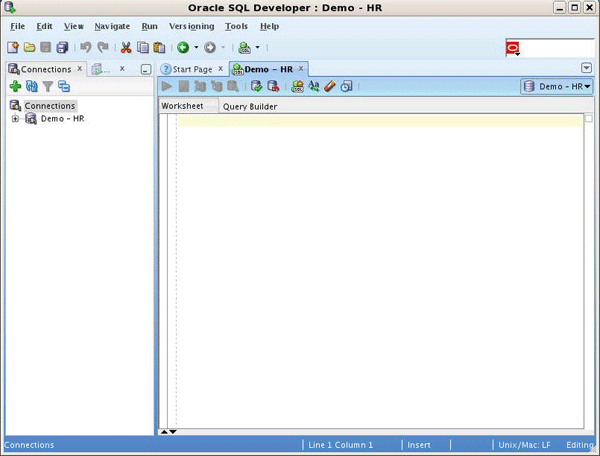
Task: Click into the search field top right
Action: coord(556,49)
